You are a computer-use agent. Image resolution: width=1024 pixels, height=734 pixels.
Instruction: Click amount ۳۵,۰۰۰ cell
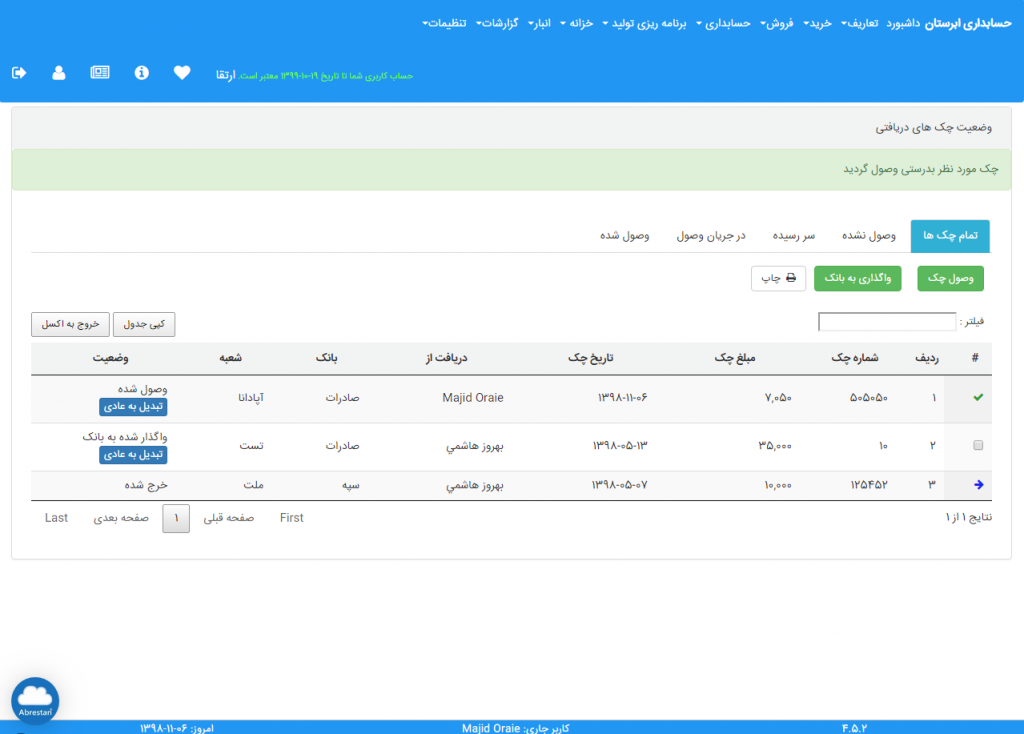coord(775,445)
